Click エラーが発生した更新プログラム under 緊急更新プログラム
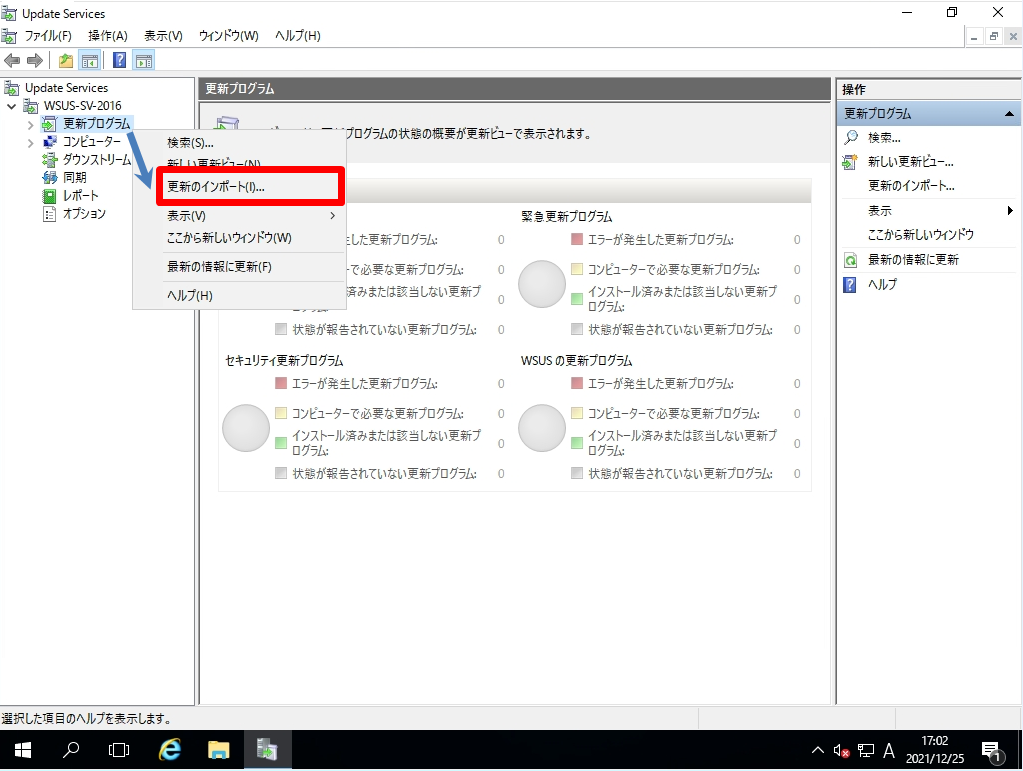Image resolution: width=1023 pixels, height=771 pixels. tap(660, 240)
